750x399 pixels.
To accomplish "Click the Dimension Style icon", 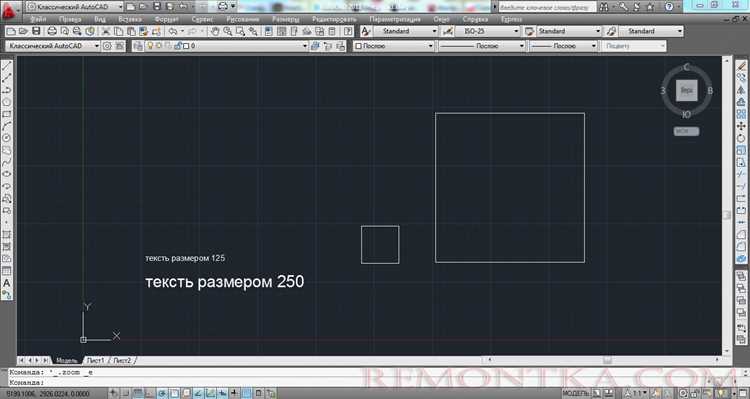I will pyautogui.click(x=448, y=31).
